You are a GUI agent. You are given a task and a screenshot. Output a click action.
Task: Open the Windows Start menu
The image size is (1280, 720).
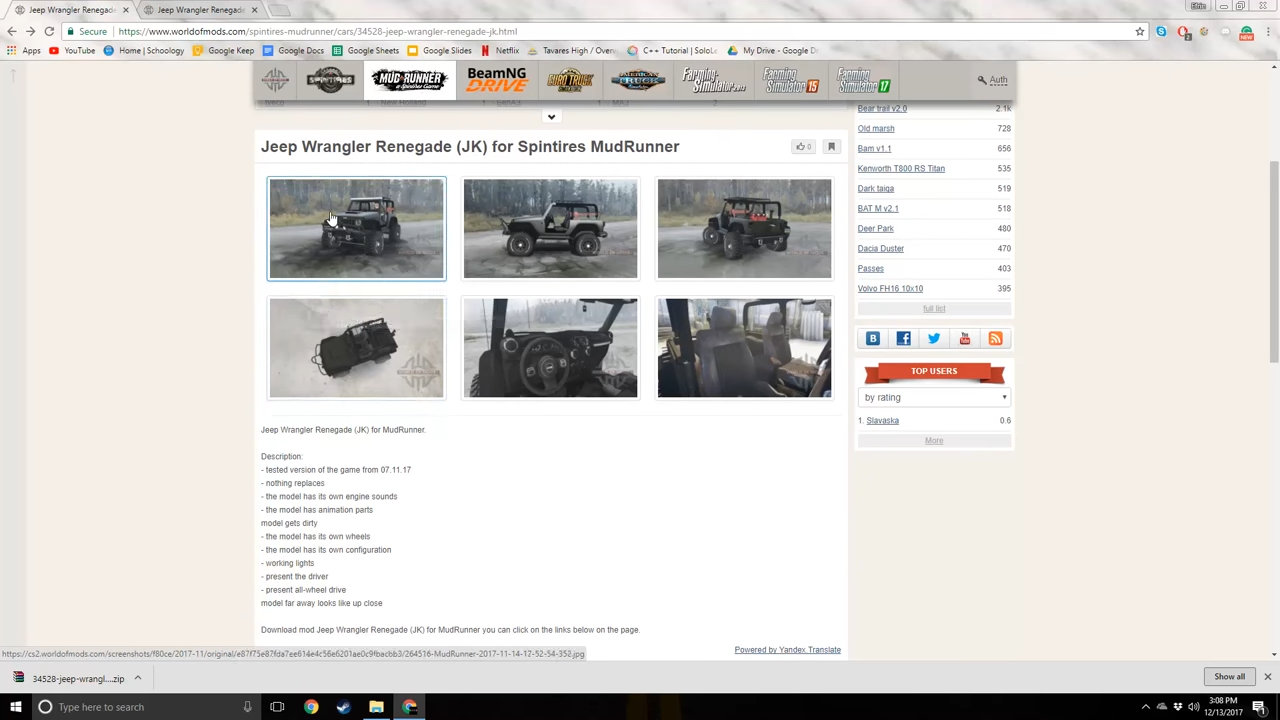click(x=15, y=707)
